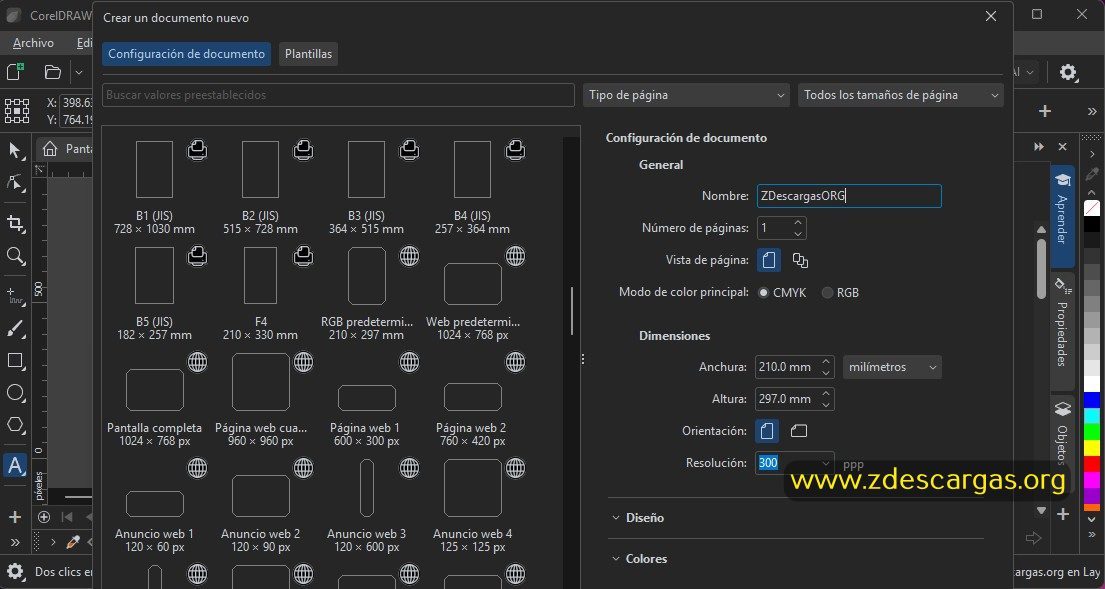Open the options gear in the toolbar
This screenshot has height=589, width=1105.
(1068, 72)
